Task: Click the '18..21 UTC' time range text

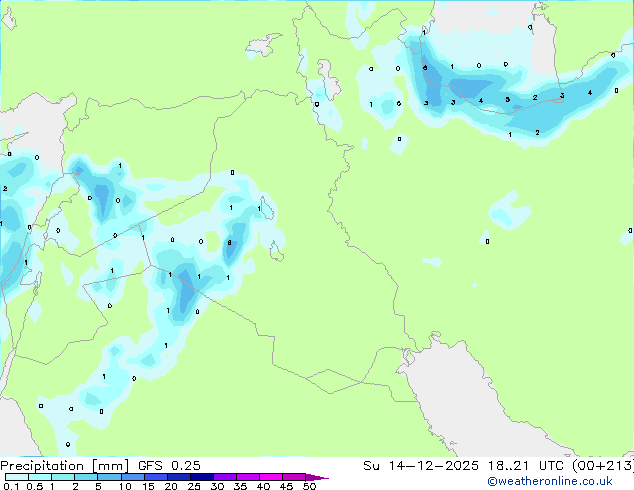Action: 524,466
